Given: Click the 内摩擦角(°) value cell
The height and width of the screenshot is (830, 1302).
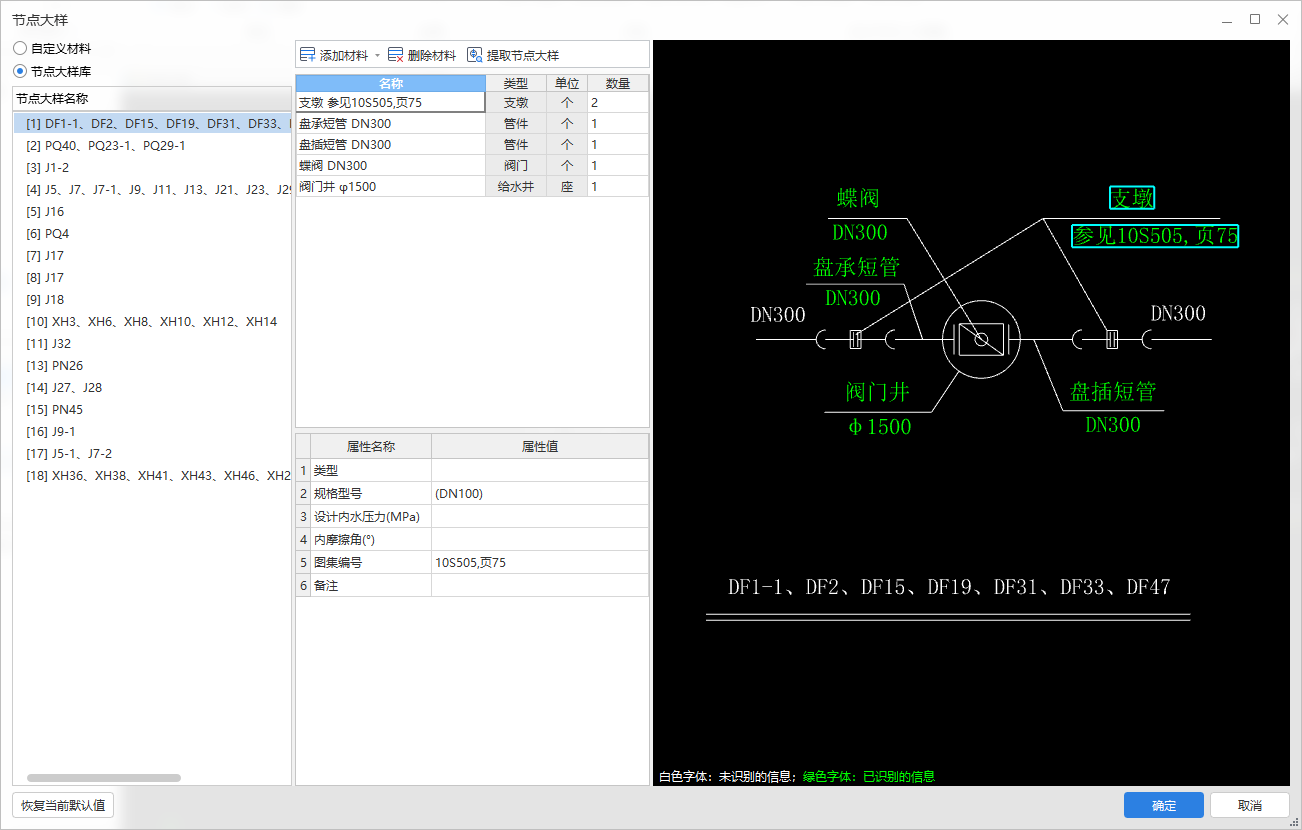Looking at the screenshot, I should pos(540,539).
